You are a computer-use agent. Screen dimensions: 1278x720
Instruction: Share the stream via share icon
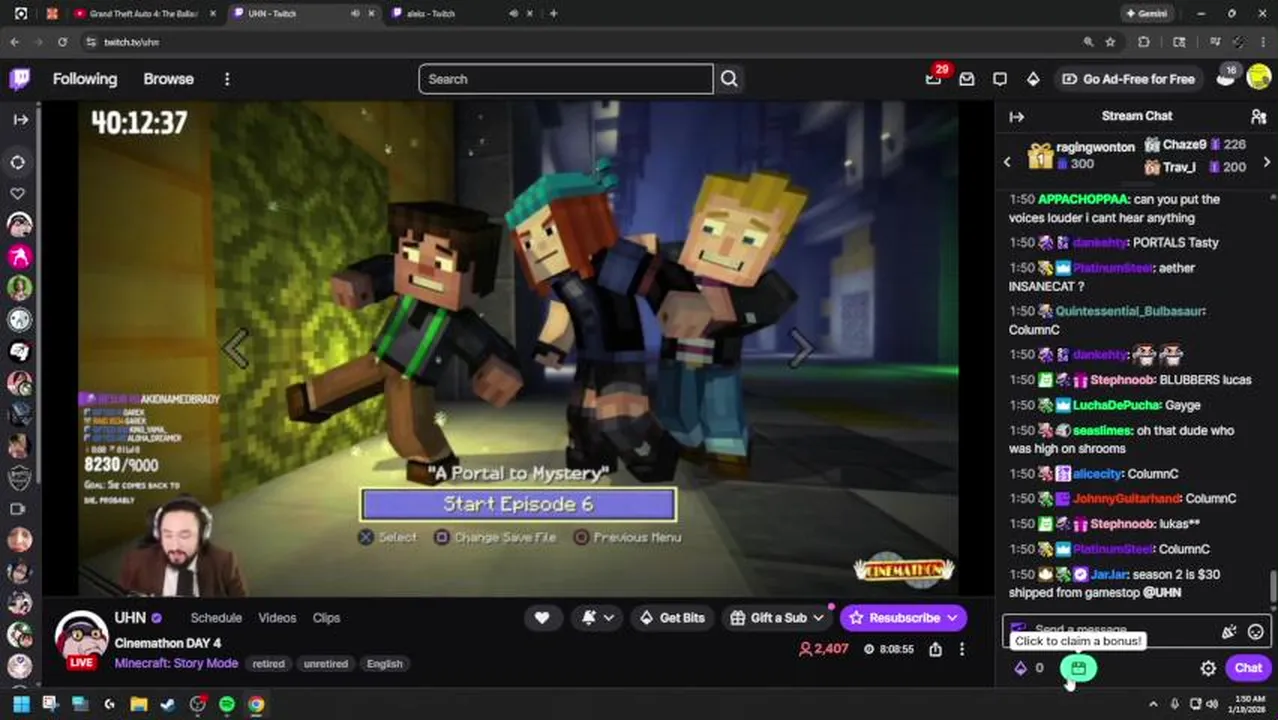click(935, 649)
